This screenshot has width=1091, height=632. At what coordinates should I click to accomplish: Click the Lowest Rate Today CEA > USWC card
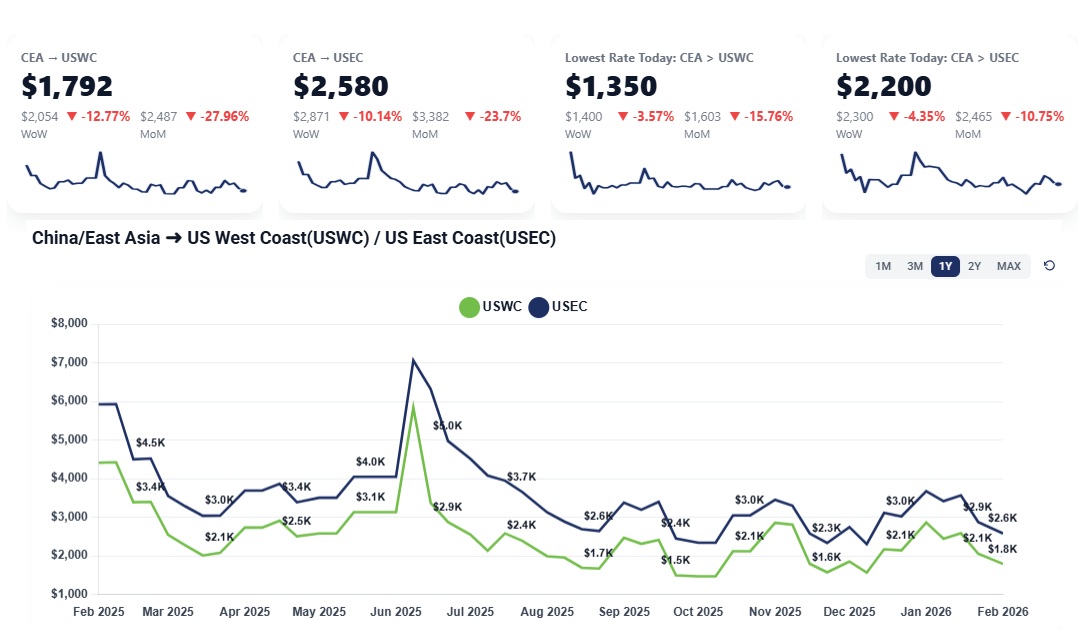pyautogui.click(x=679, y=86)
